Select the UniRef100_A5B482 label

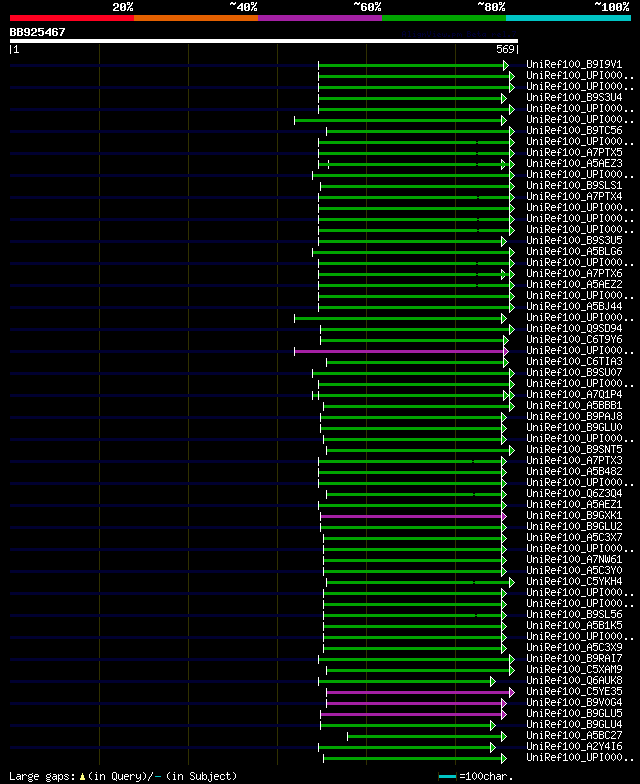click(x=574, y=472)
